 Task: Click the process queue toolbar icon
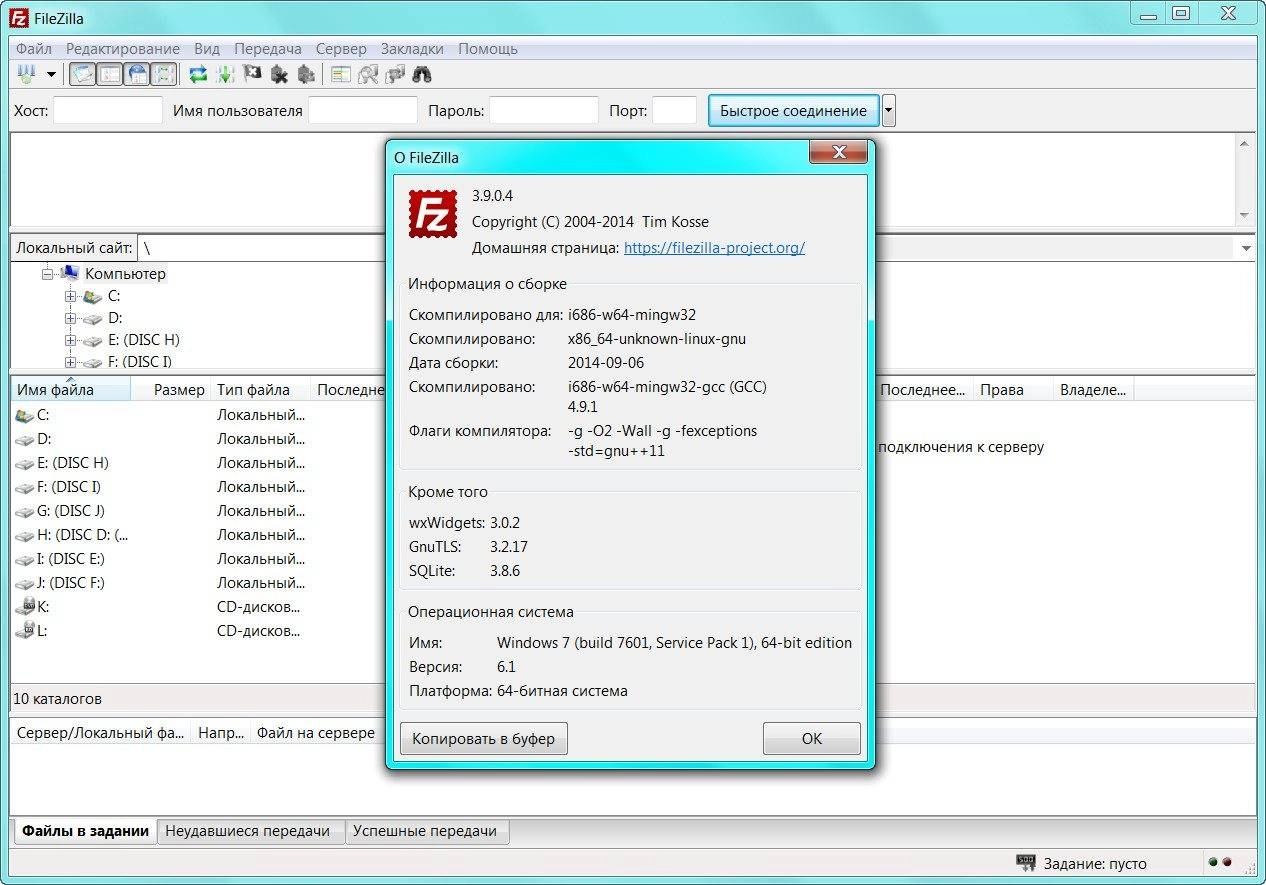[x=225, y=74]
